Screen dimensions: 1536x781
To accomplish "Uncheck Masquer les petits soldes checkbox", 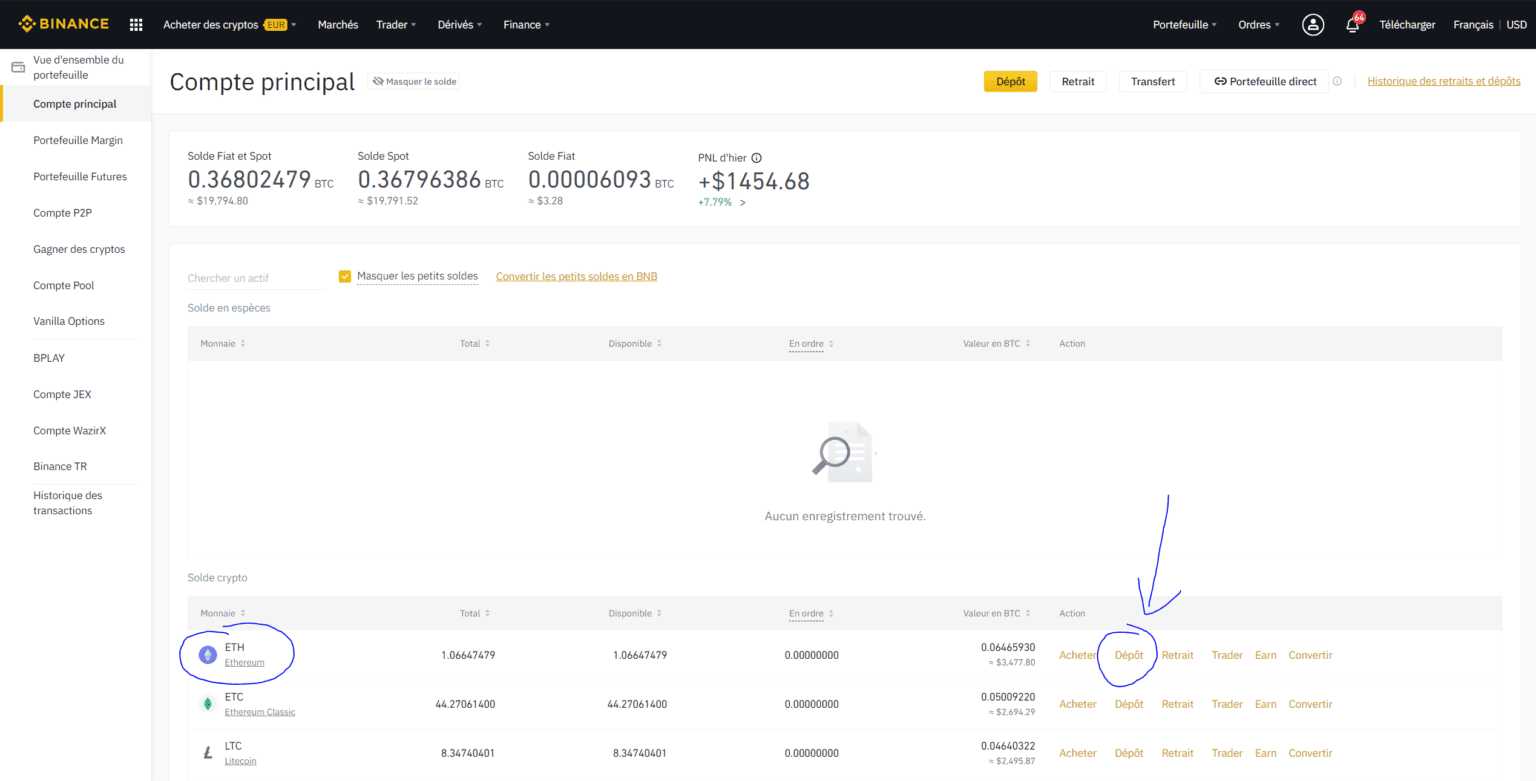I will point(345,276).
